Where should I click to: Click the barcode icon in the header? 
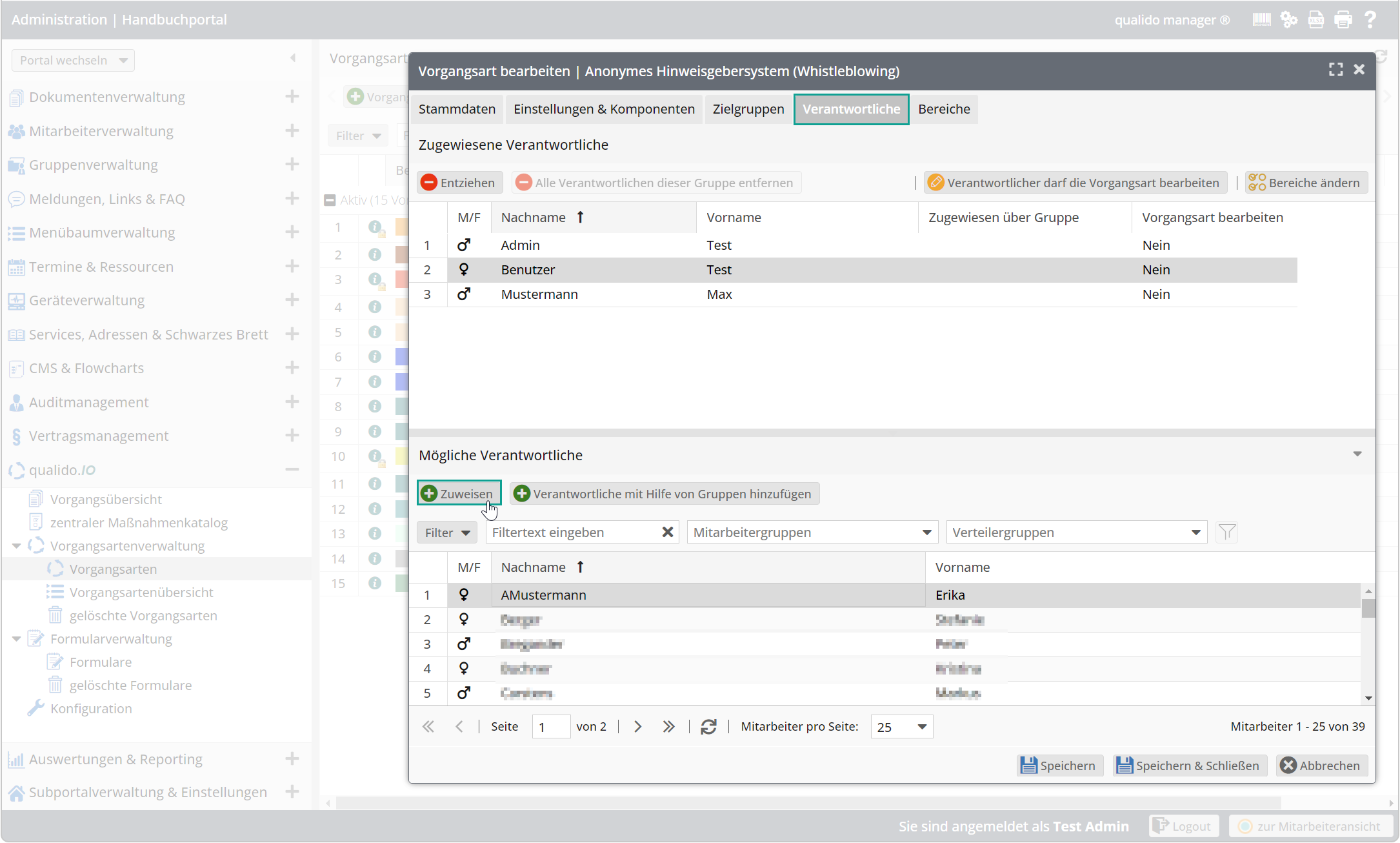(x=1261, y=19)
